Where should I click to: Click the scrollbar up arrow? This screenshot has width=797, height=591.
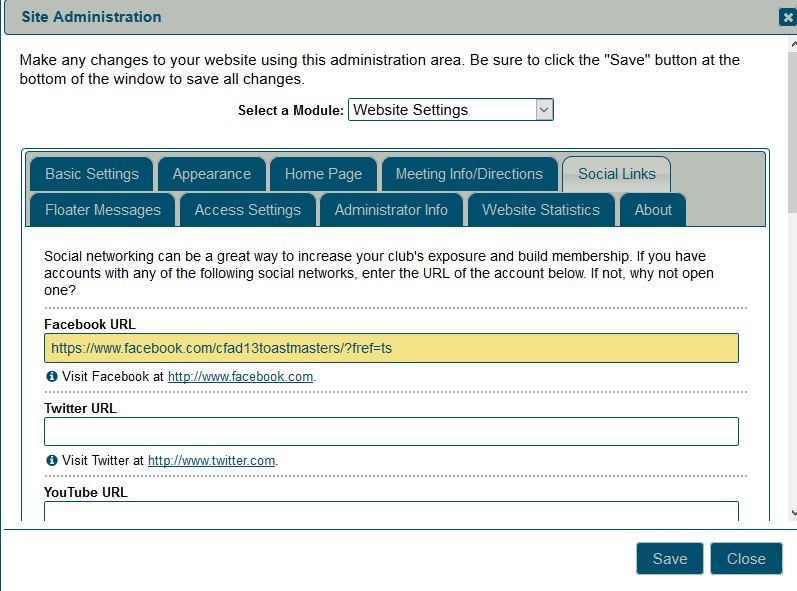793,45
